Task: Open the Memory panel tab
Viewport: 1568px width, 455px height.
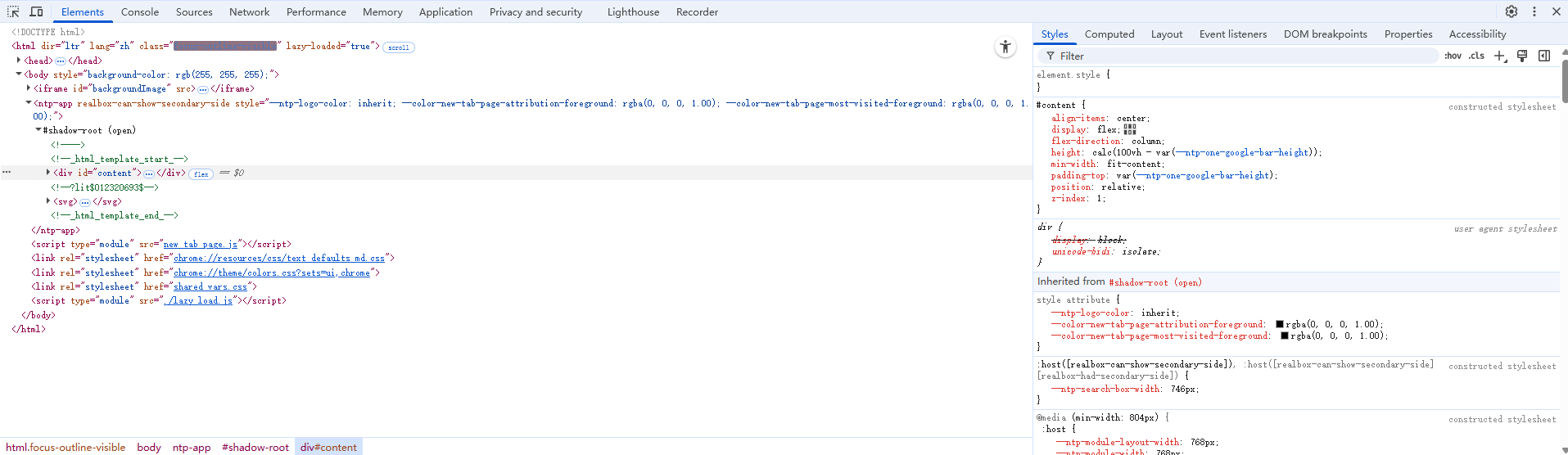Action: click(382, 11)
